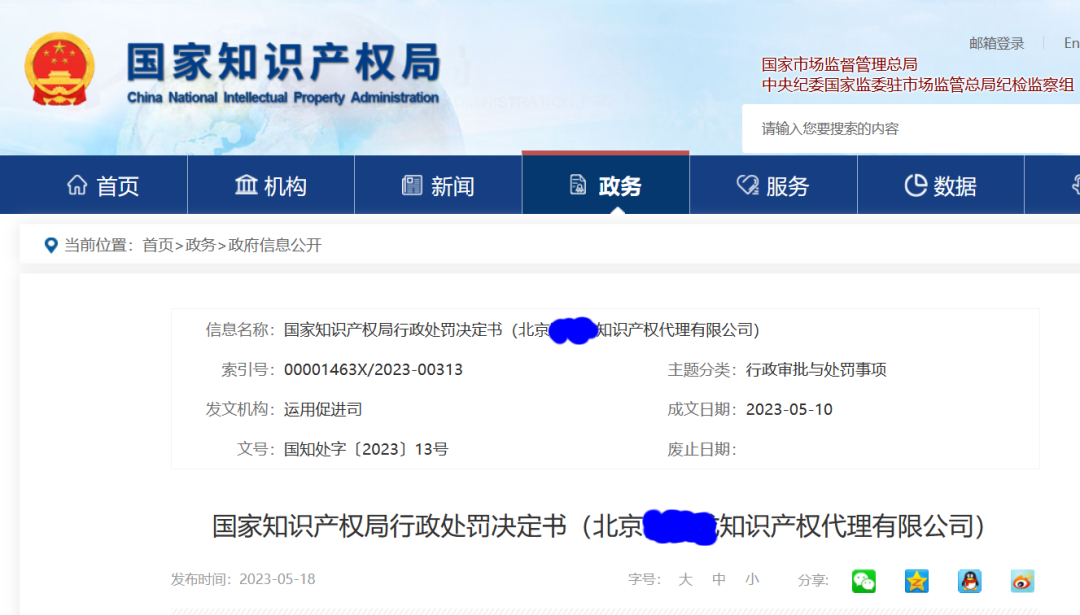Focus the search box 请输入您要搜索的内容
The image size is (1080, 615).
[911, 129]
